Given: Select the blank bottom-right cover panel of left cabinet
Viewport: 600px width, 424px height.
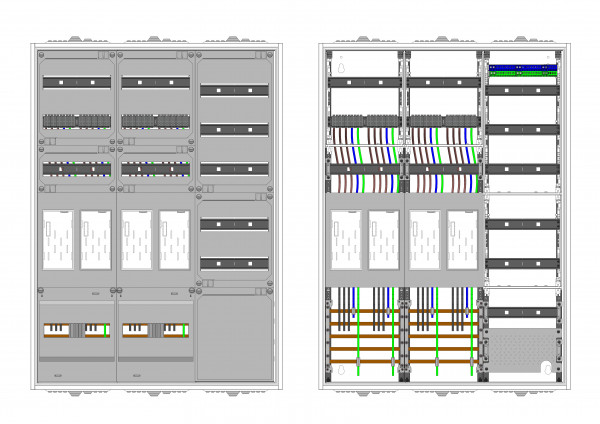Looking at the screenshot, I should [234, 337].
